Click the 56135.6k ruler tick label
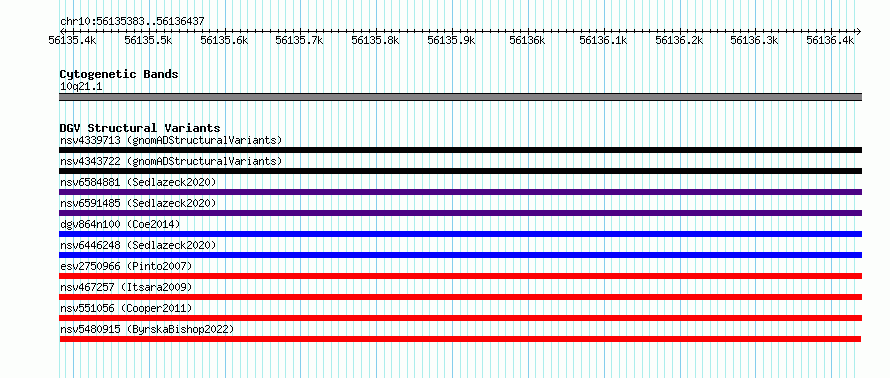 click(224, 40)
